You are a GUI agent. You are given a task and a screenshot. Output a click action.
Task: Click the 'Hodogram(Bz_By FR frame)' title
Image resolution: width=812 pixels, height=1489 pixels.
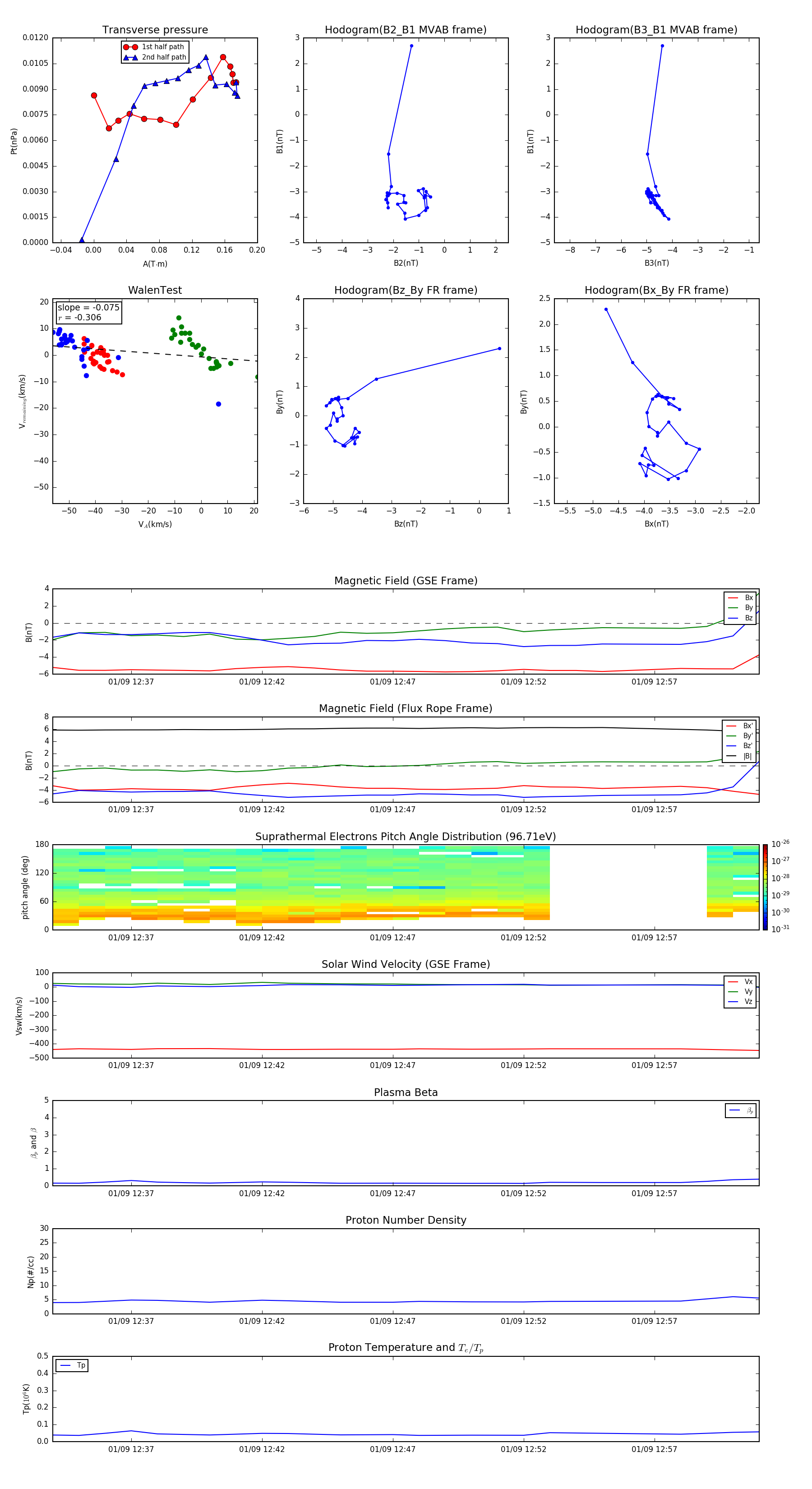[x=406, y=290]
